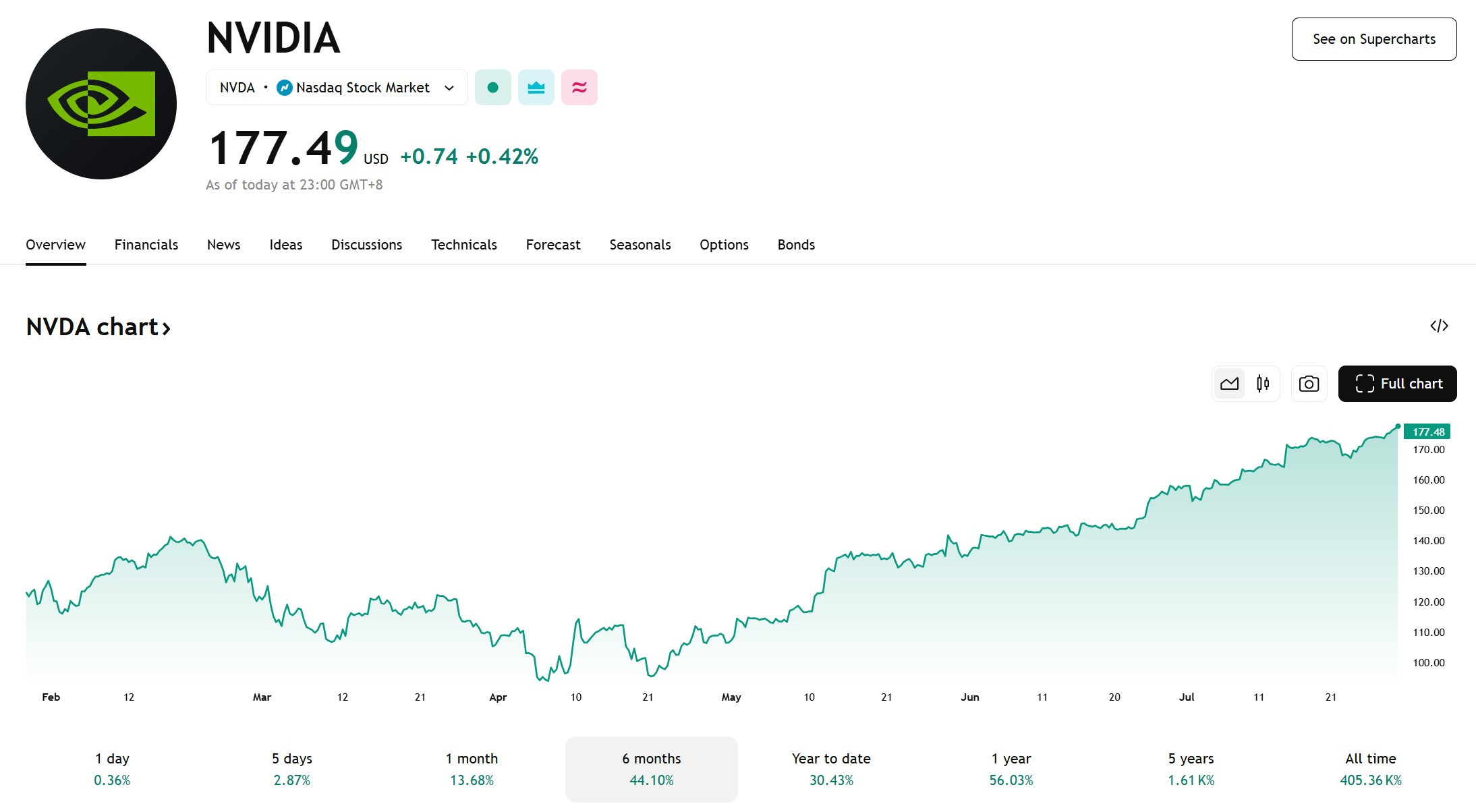Open the NVDA chart heading link
The width and height of the screenshot is (1476, 812).
point(98,327)
